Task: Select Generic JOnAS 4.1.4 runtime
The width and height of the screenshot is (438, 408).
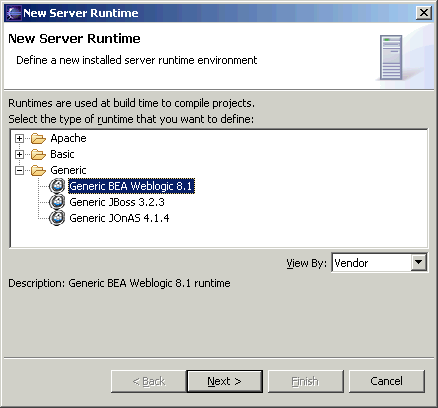Action: [x=119, y=218]
